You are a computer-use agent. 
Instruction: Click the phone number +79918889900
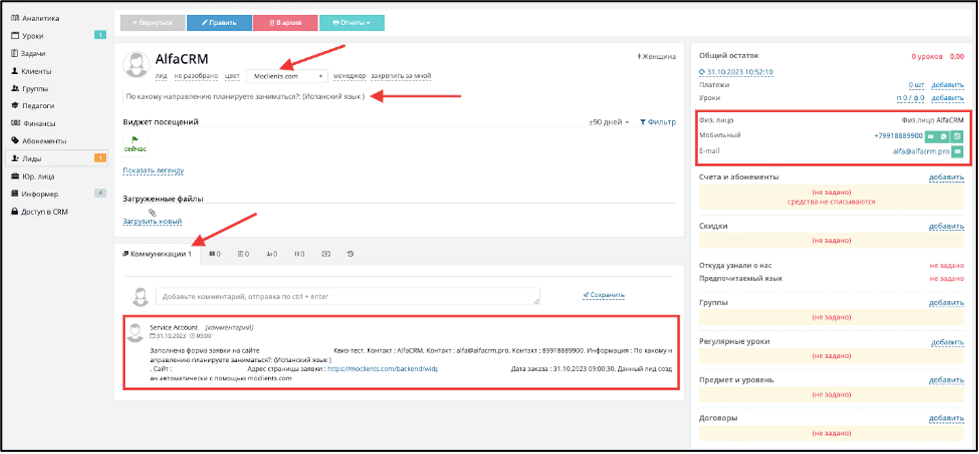pos(898,136)
